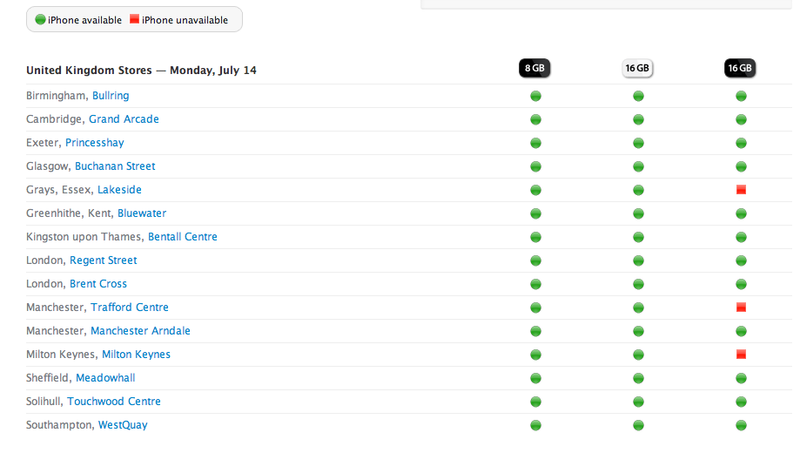
Task: Click the 'Kingston upon Thames,' location text
Action: tap(86, 237)
